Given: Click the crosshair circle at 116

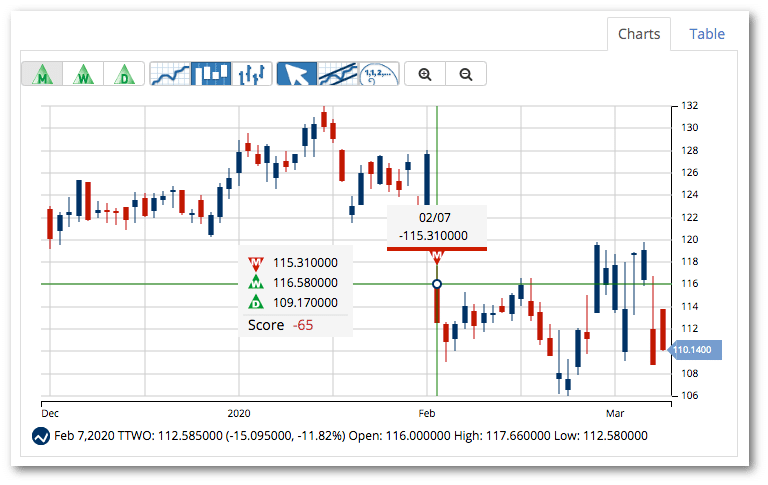Looking at the screenshot, I should 437,284.
